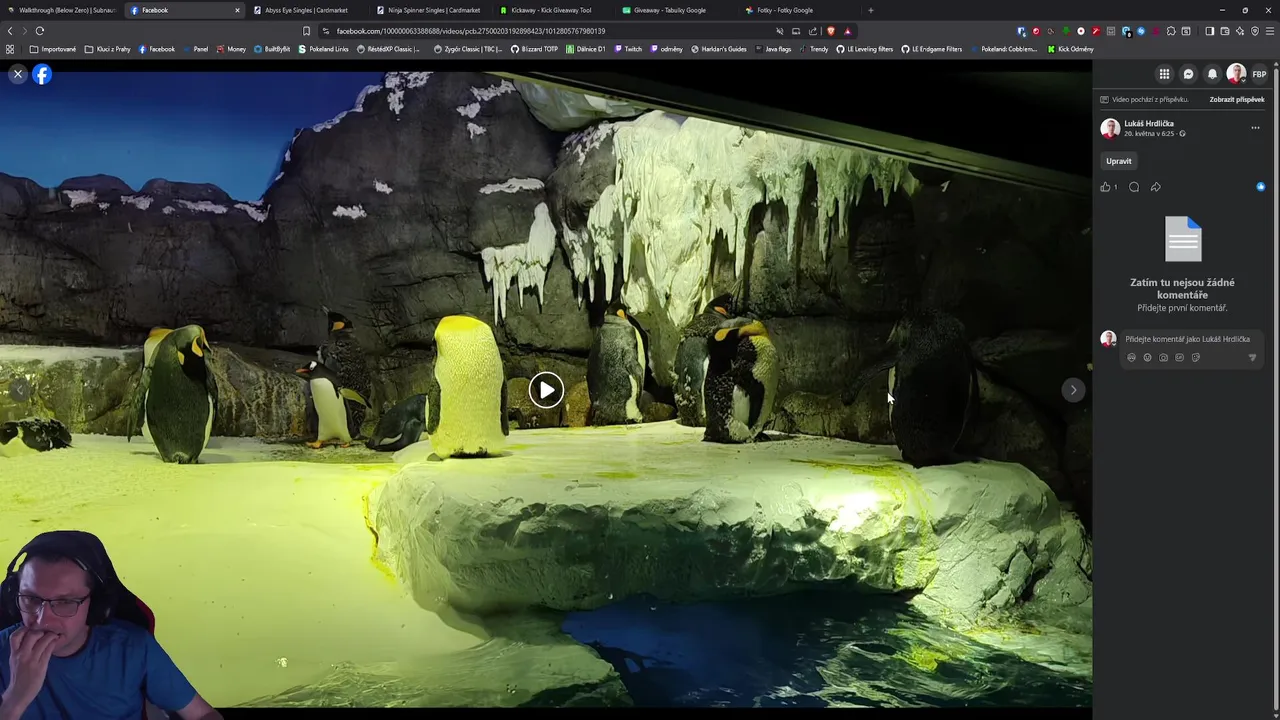Go to the next media arrow
Screen dimensions: 1280x720
tap(1073, 390)
